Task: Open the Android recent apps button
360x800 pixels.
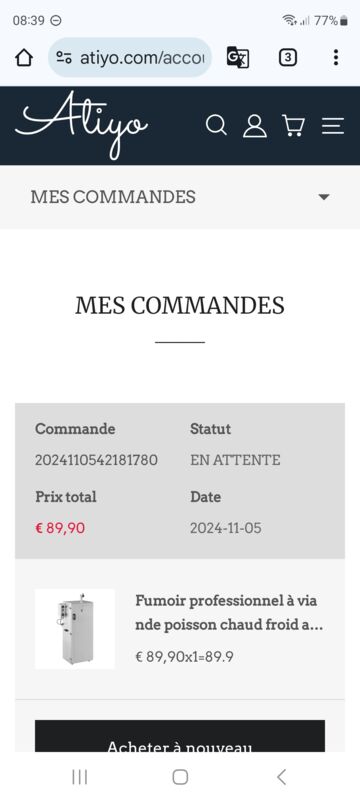Action: click(80, 777)
